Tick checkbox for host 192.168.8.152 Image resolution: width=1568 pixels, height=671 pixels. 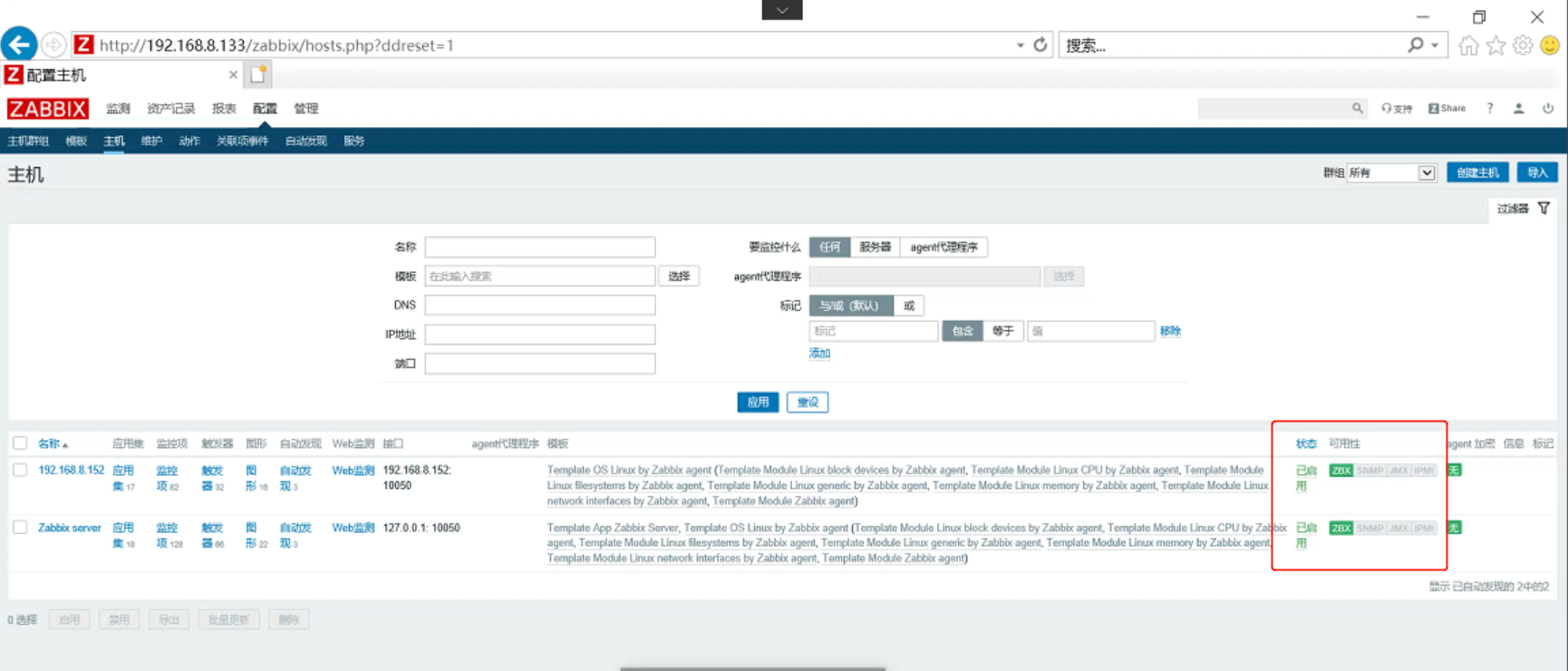click(x=20, y=470)
